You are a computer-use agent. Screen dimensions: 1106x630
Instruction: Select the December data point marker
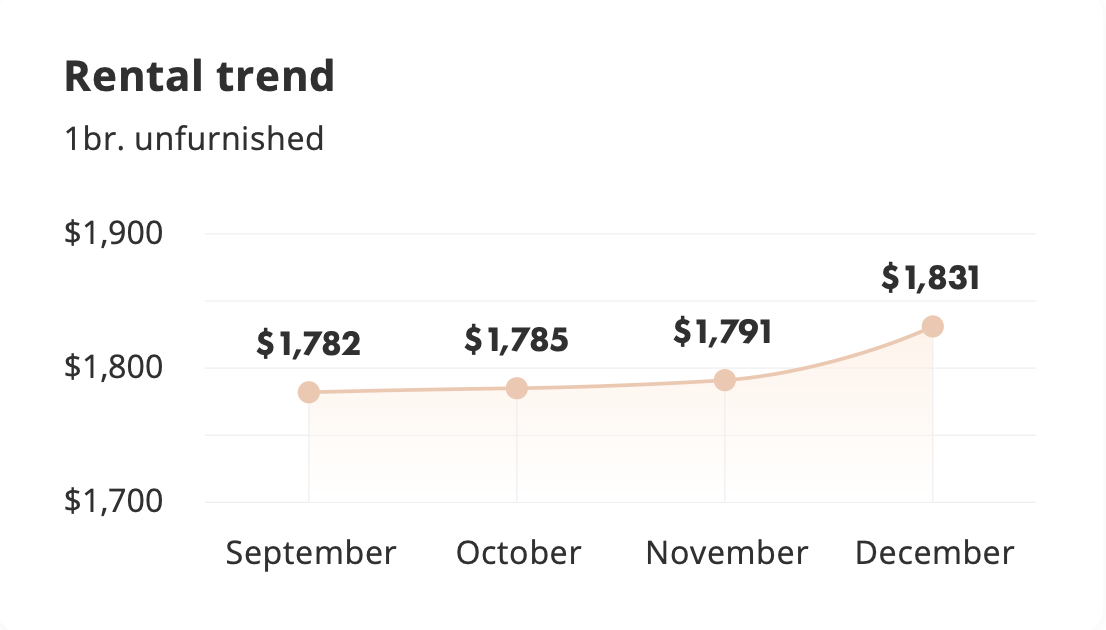tap(932, 327)
